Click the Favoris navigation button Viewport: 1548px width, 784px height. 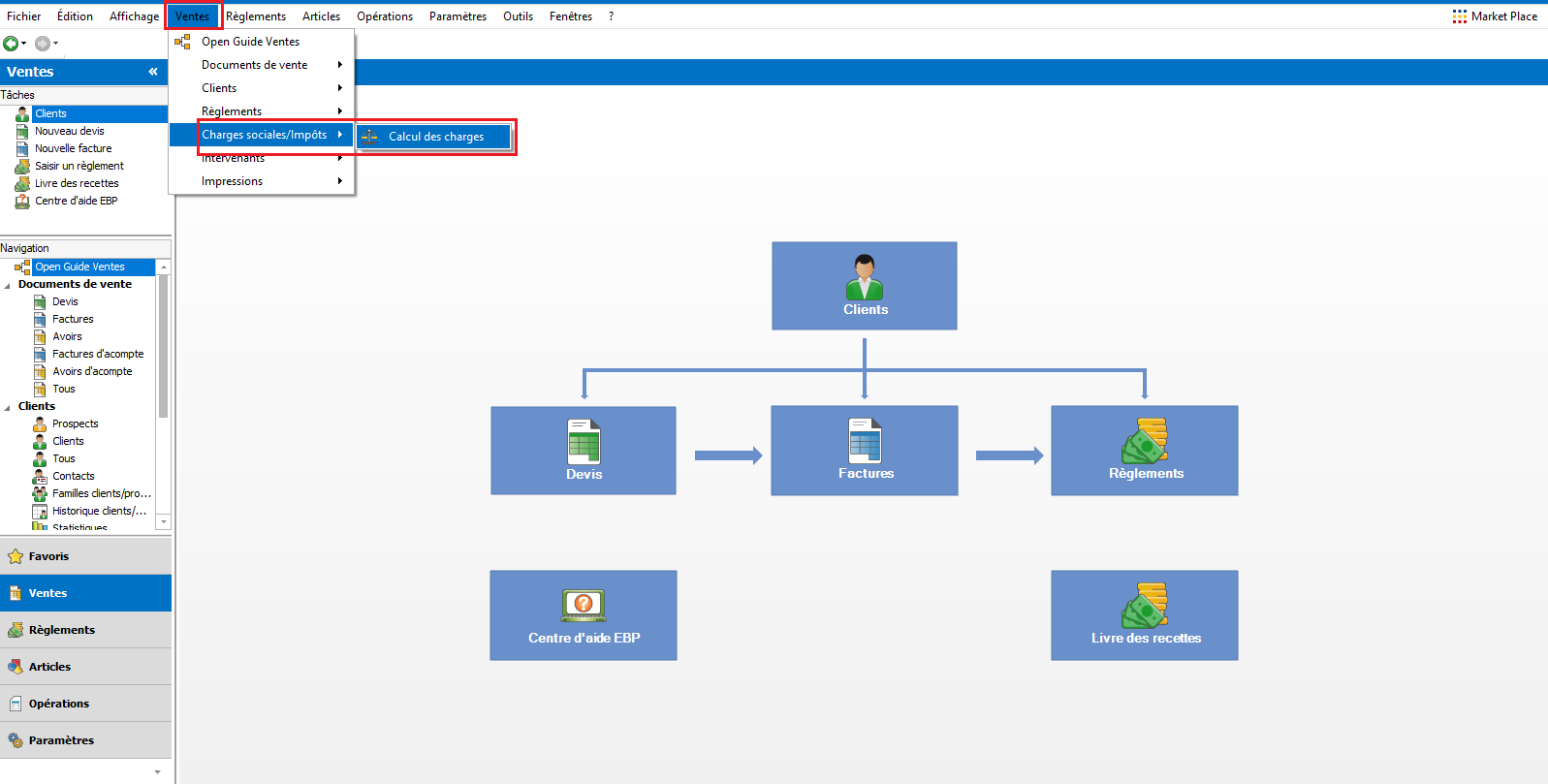[85, 556]
